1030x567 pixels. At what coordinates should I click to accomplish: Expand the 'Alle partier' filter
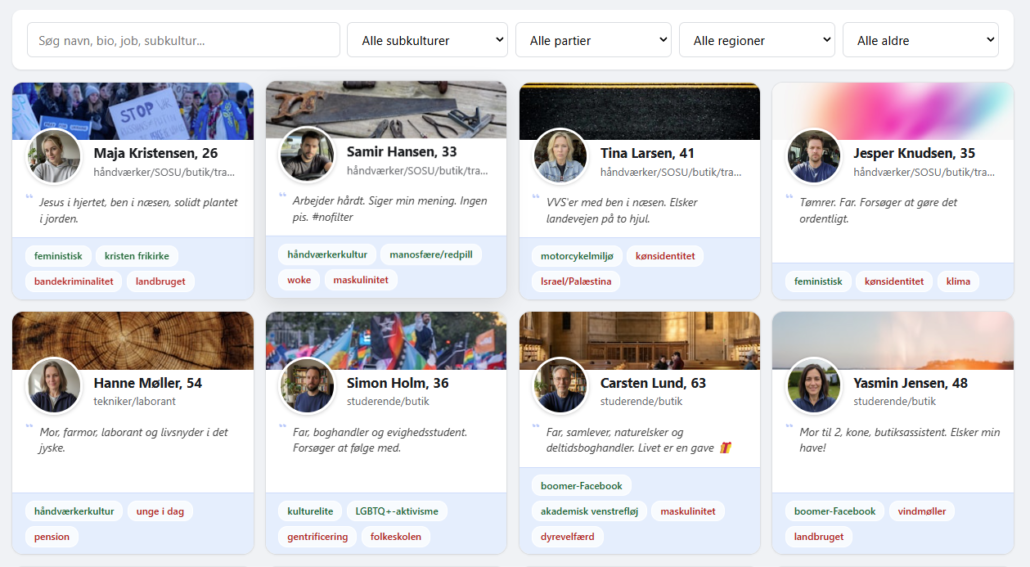[x=593, y=40]
